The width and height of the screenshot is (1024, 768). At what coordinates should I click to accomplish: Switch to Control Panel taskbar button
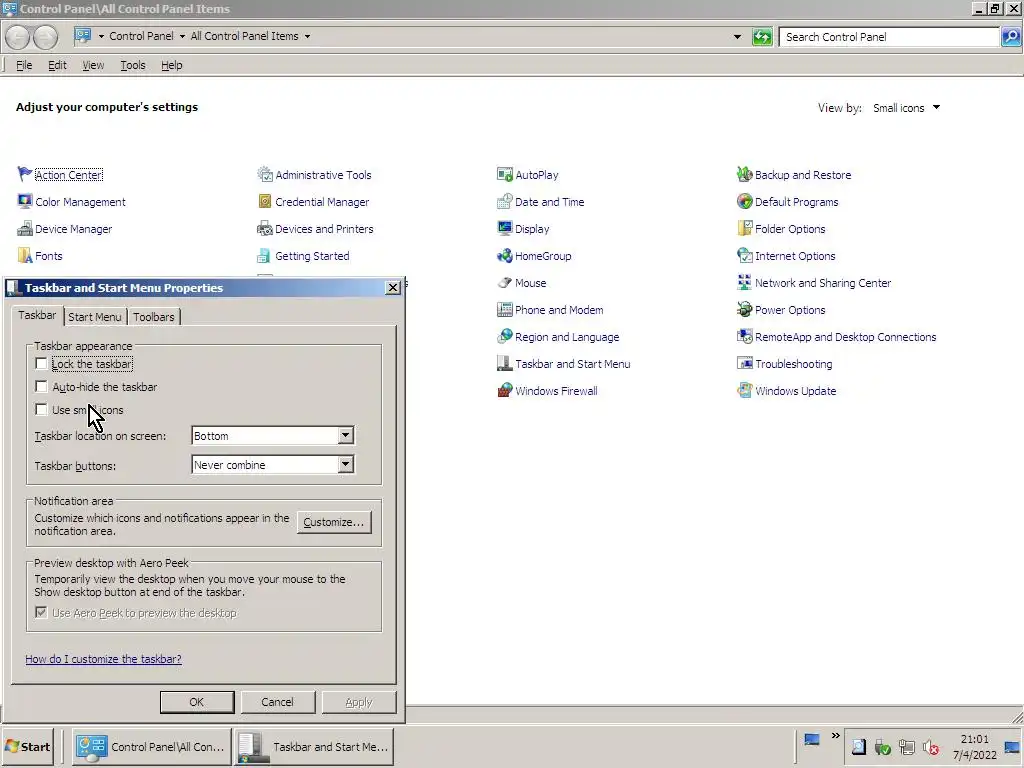tap(152, 746)
